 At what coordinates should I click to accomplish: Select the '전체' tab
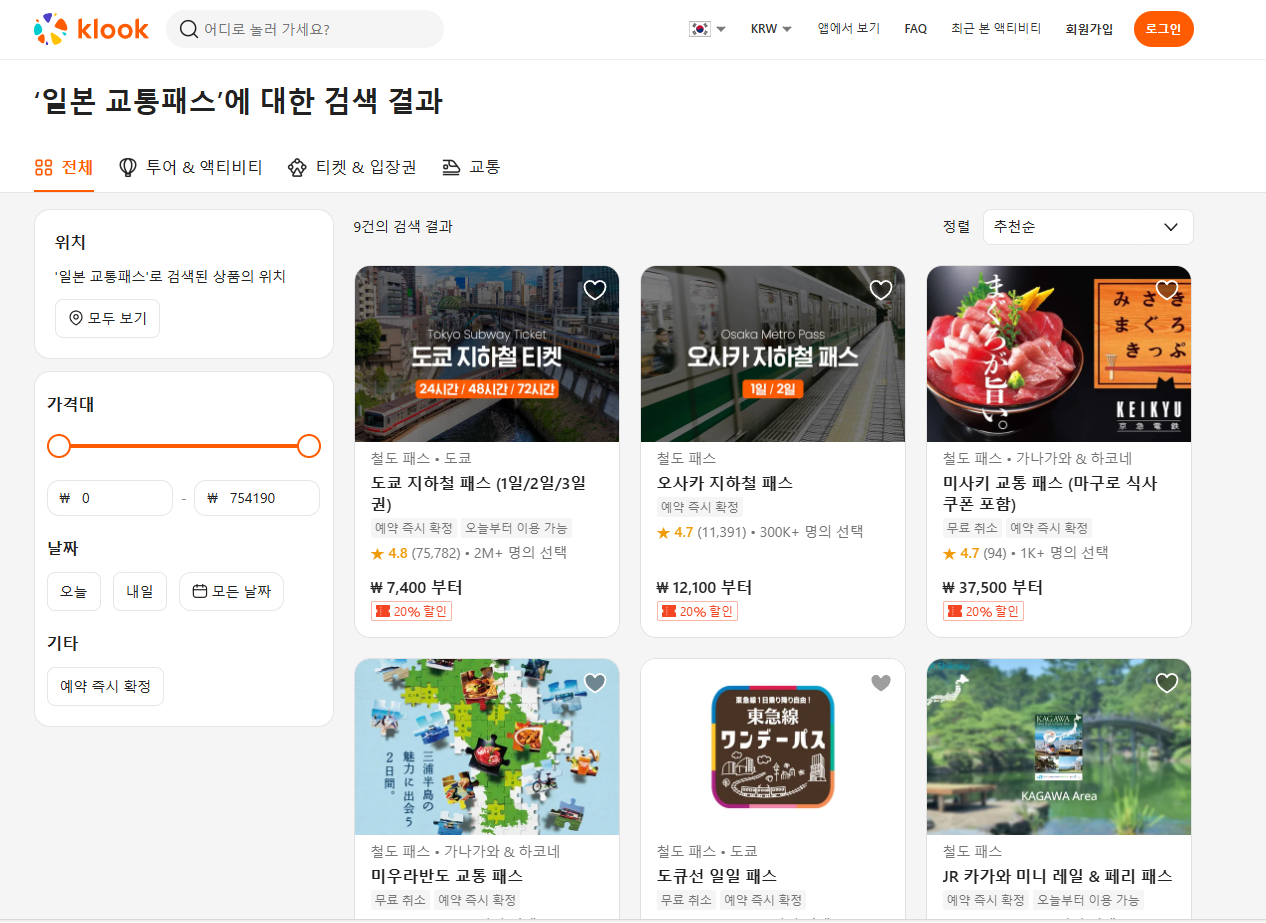pos(64,168)
